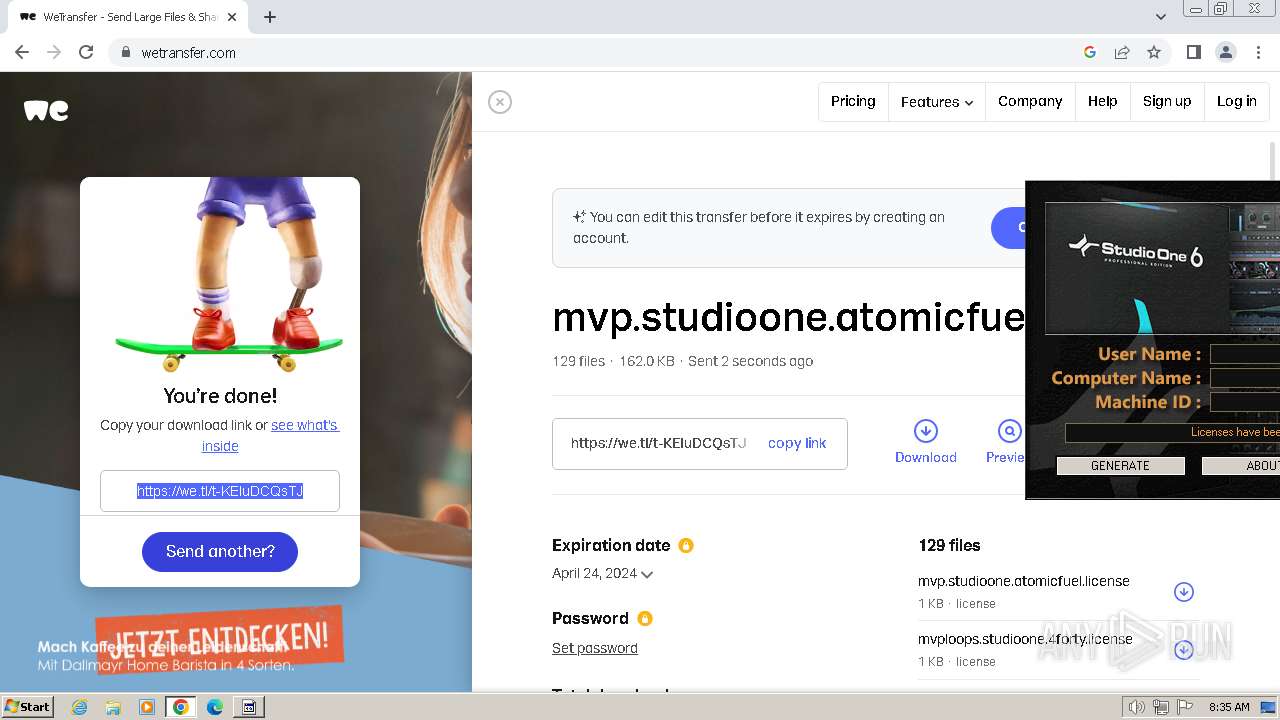Screen dimensions: 1280x720
Task: Click the ABOUT button in the keygen window
Action: 1241,466
